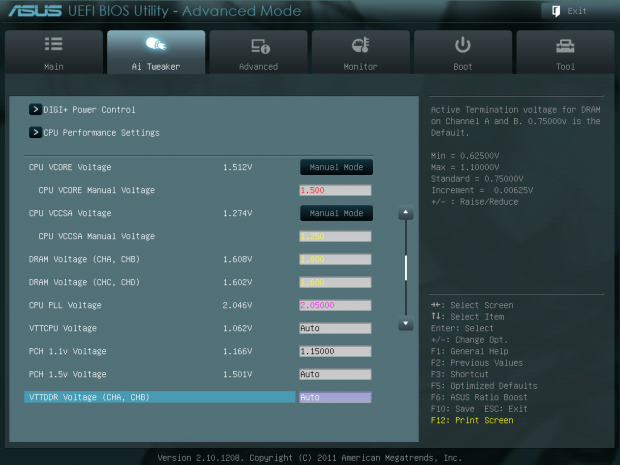
Task: Click DRAM Voltage (CHA, CHB) value field
Action: [335, 259]
